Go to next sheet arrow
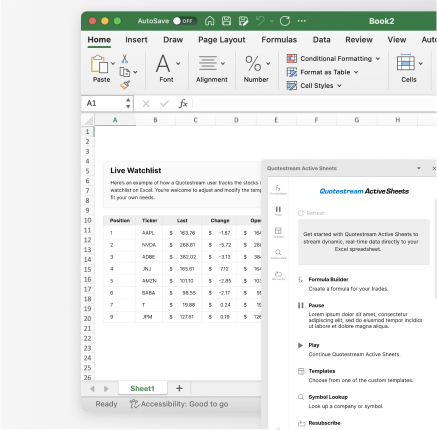The width and height of the screenshot is (437, 430). click(106, 389)
